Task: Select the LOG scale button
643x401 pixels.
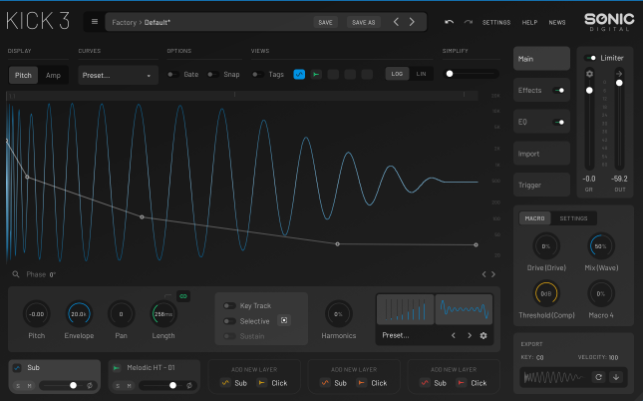Action: 397,74
